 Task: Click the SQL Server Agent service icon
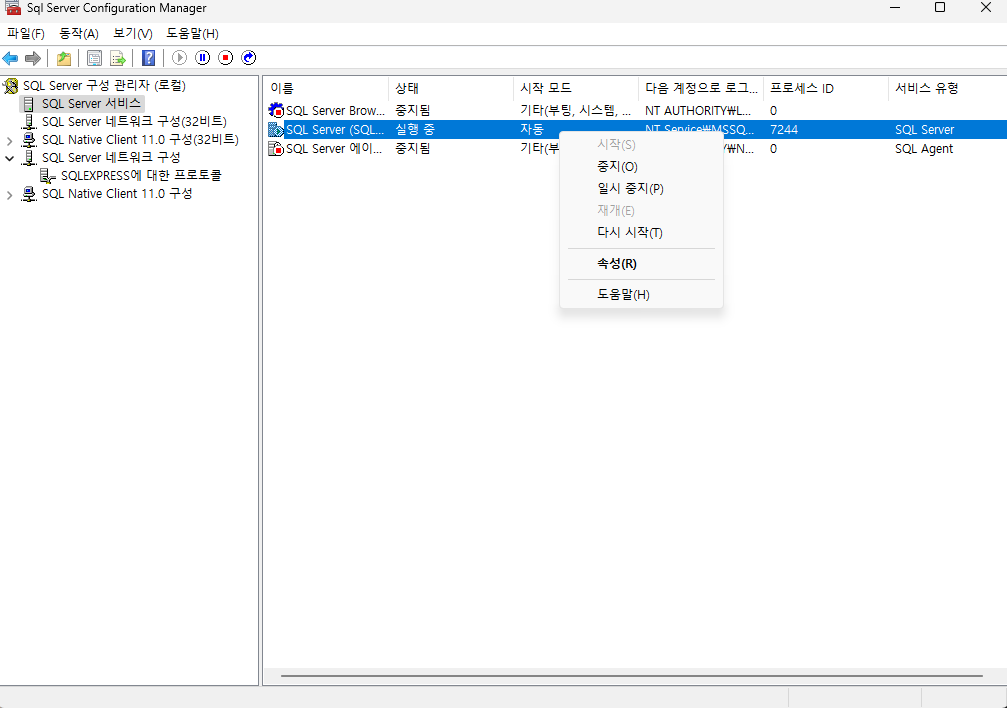(276, 149)
